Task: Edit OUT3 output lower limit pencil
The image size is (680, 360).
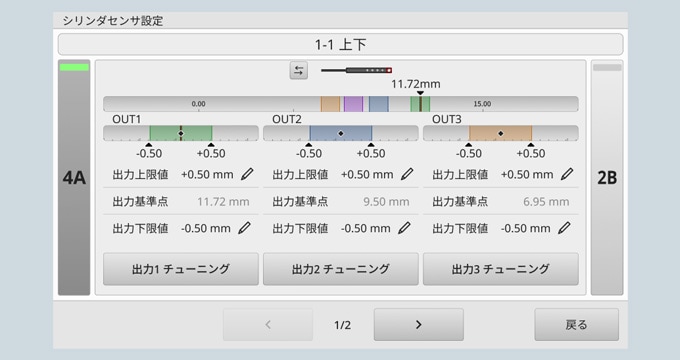Action: [564, 228]
